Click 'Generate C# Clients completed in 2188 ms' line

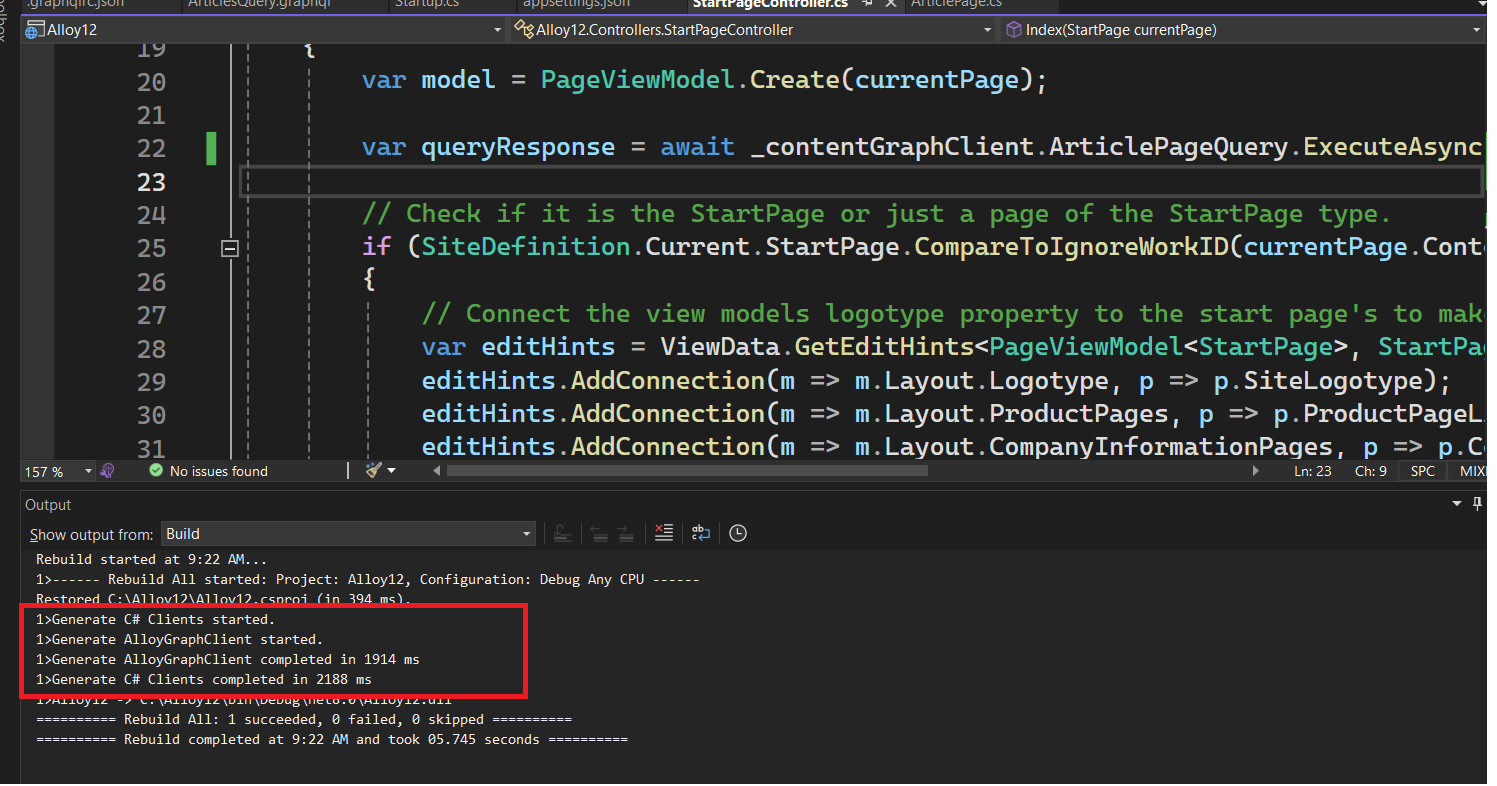coord(204,680)
